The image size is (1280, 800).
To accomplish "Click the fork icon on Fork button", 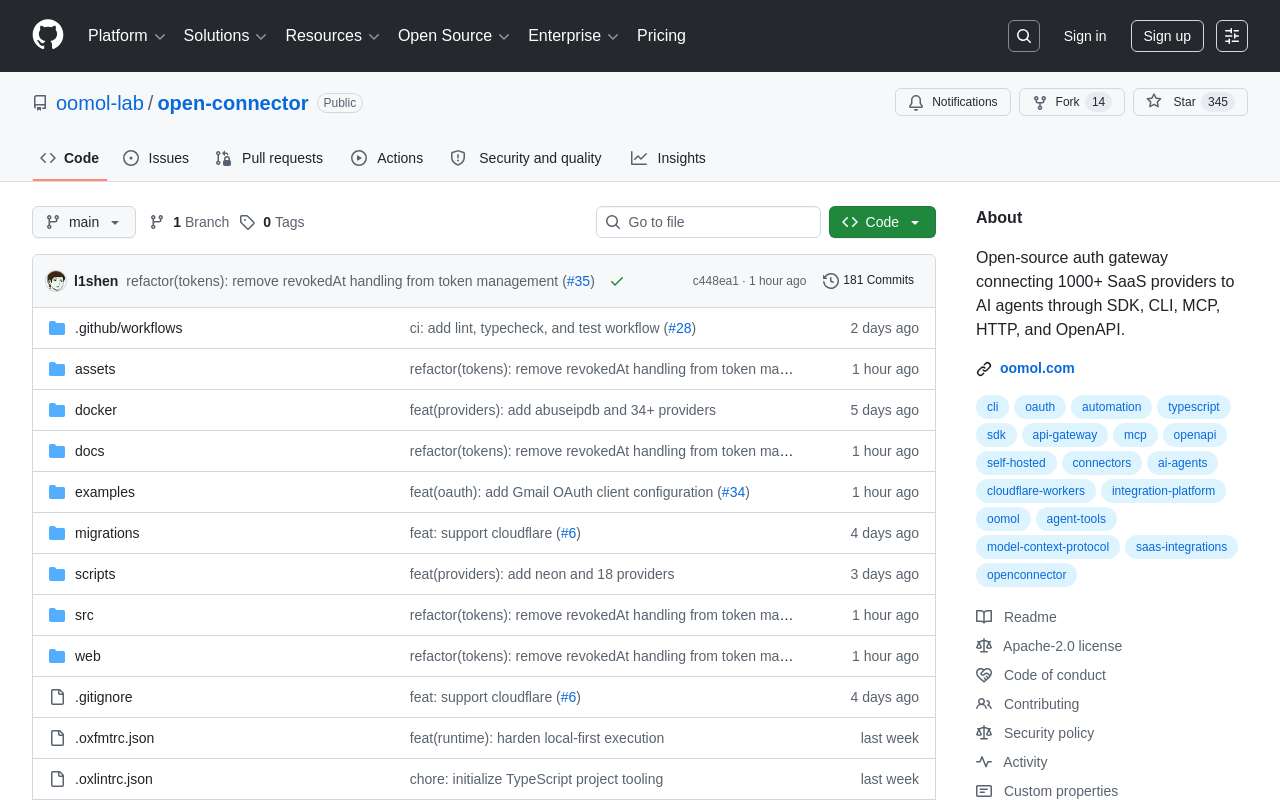I will (x=1040, y=102).
